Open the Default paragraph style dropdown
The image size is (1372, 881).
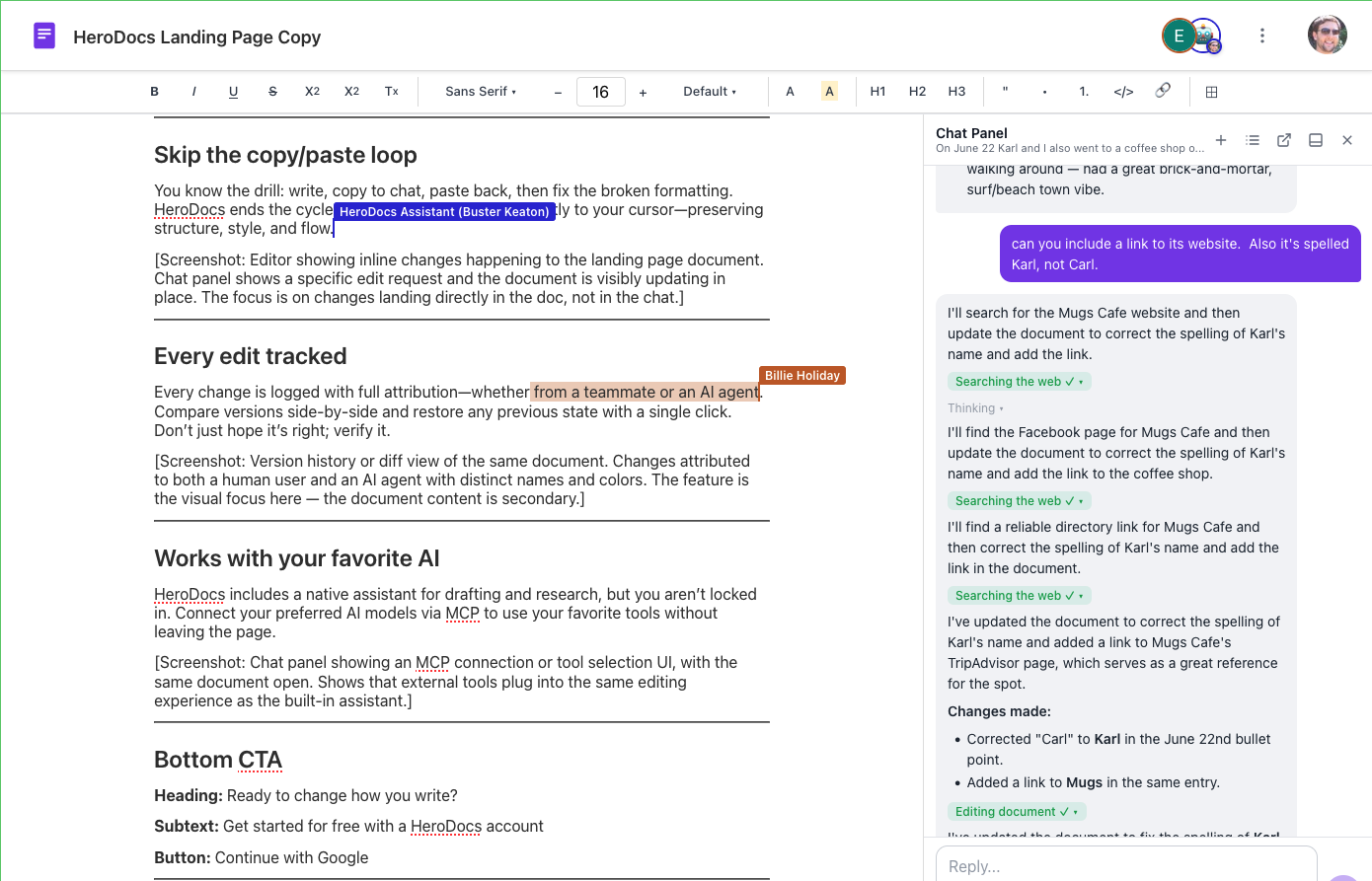coord(710,91)
